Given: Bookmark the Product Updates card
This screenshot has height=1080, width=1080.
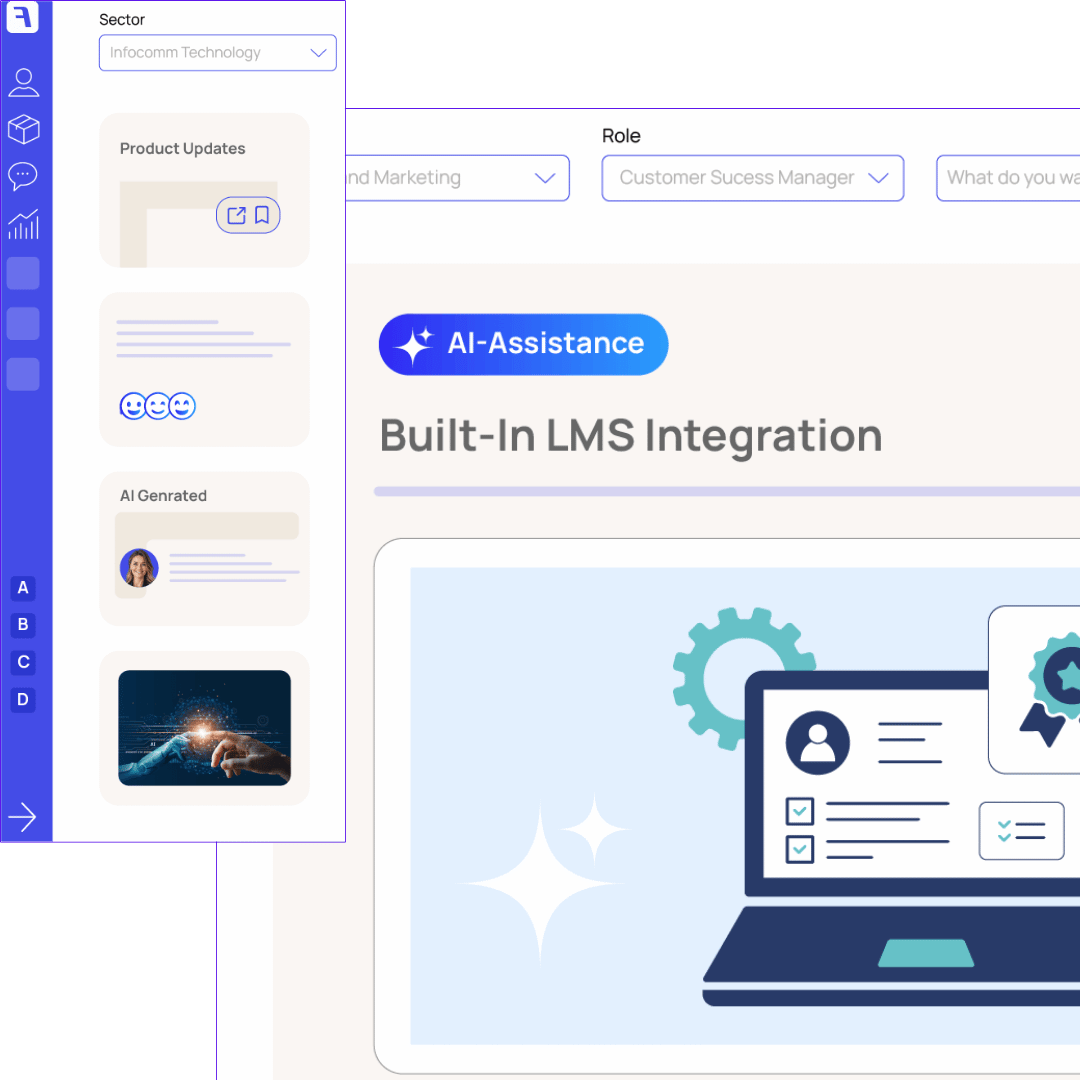Looking at the screenshot, I should [x=262, y=215].
